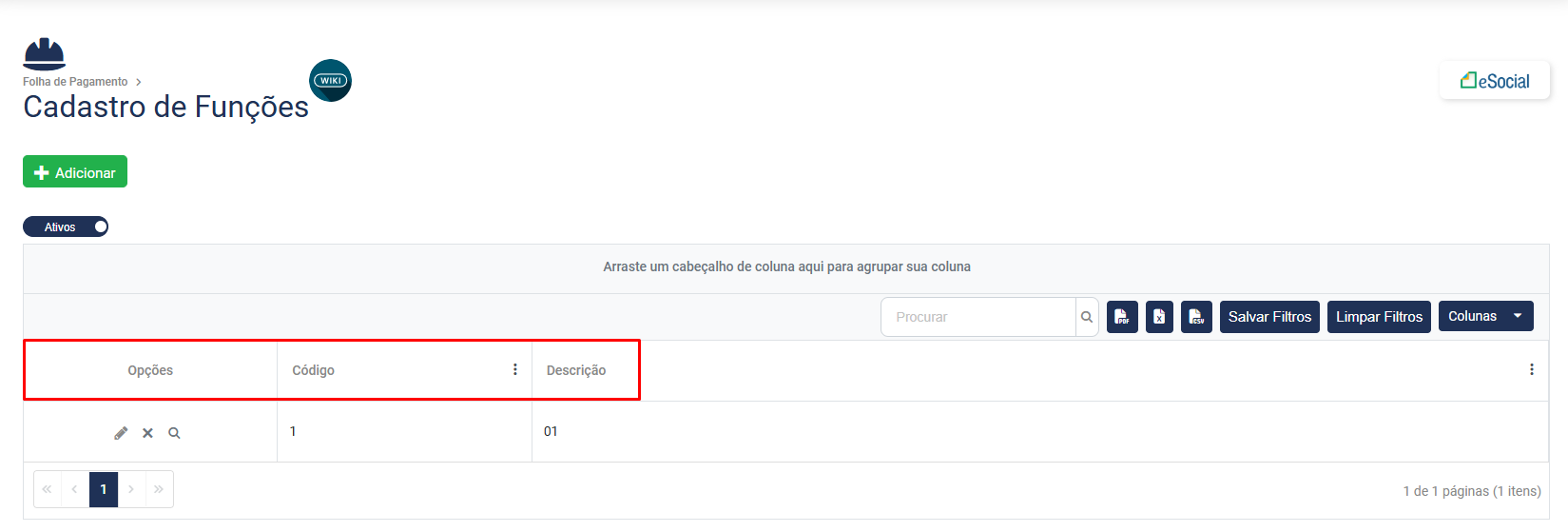Export the grid to PDF
The height and width of the screenshot is (532, 1568).
click(x=1122, y=317)
